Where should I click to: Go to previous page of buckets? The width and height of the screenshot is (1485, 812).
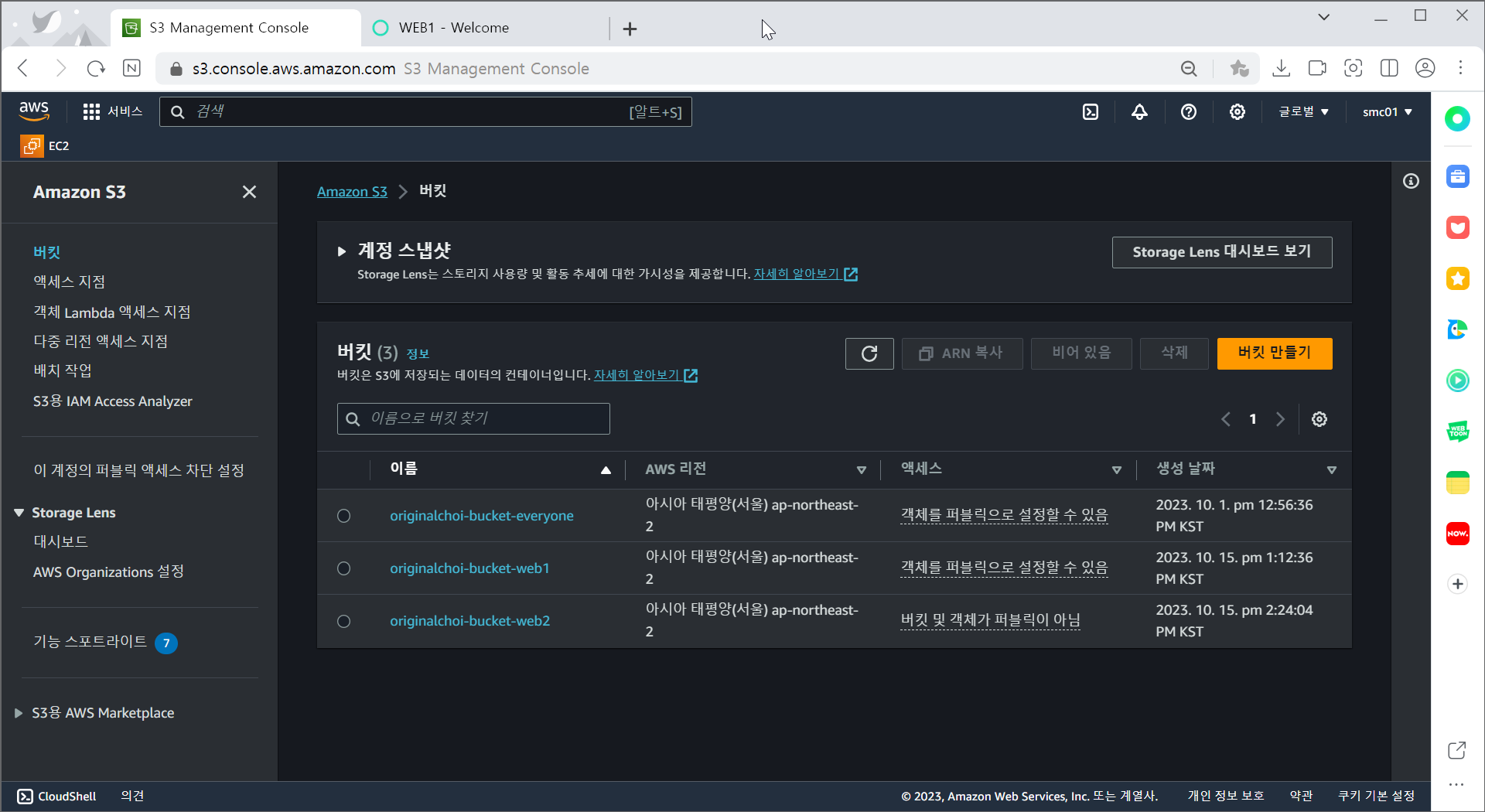[x=1226, y=419]
